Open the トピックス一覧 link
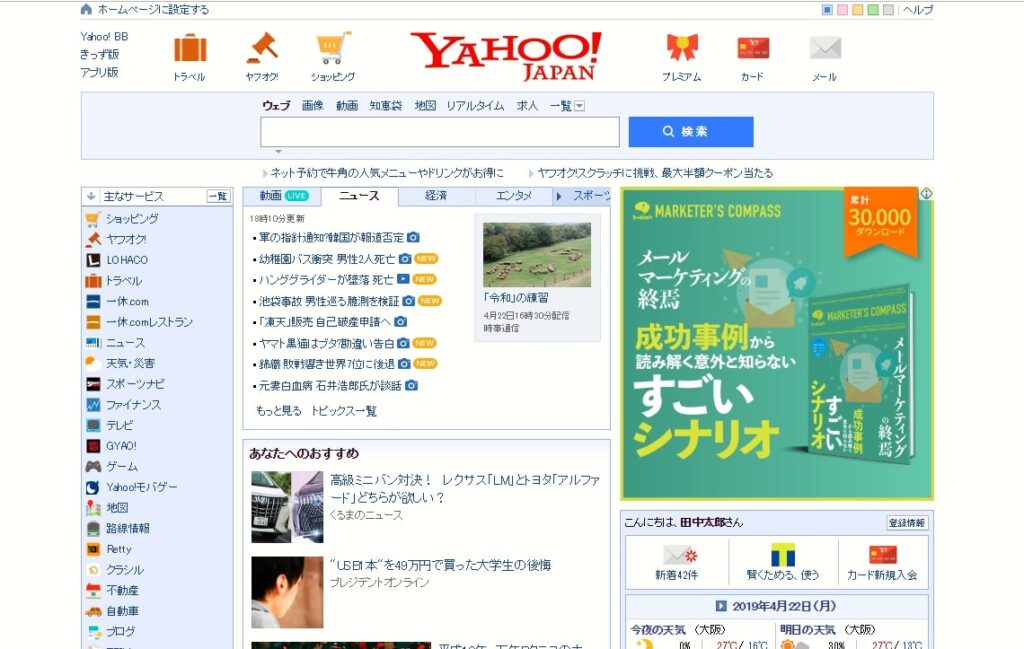The width and height of the screenshot is (1024, 649). coord(344,411)
